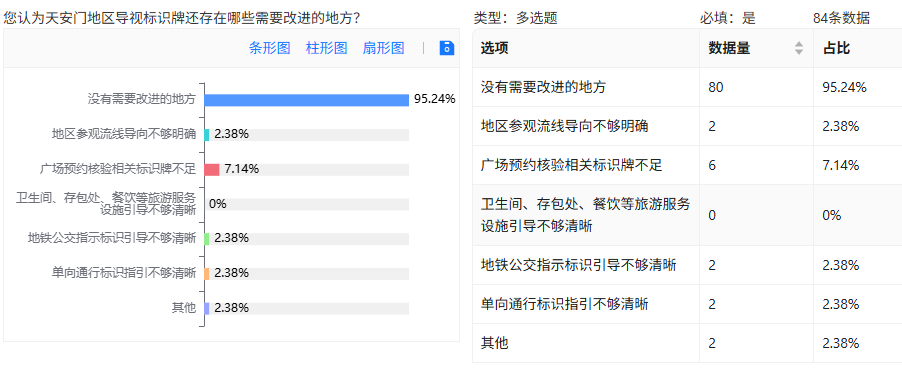This screenshot has height=372, width=902.
Task: Select the 其他 row in table
Action: [x=687, y=343]
